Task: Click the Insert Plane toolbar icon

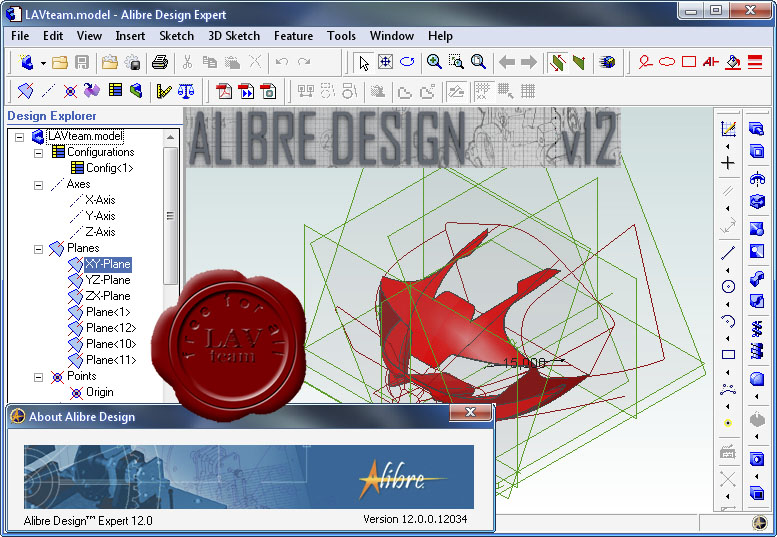Action: click(26, 91)
